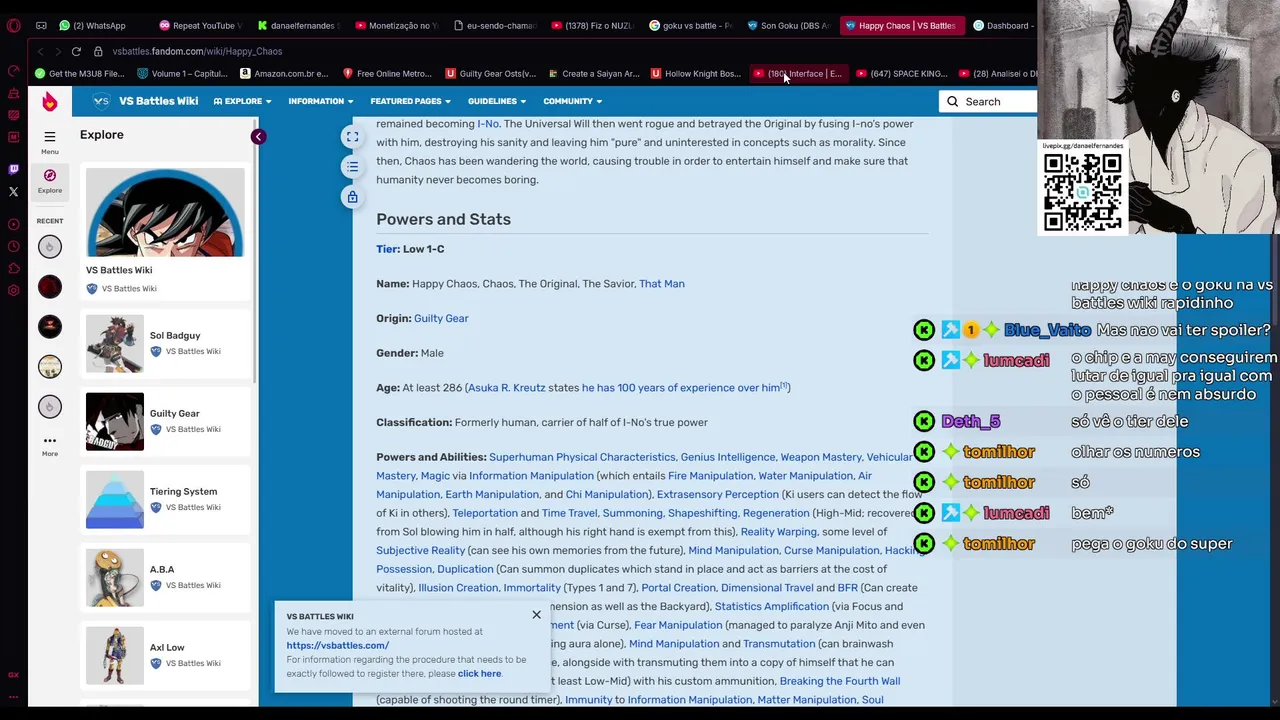Open the A.B.A character card
The height and width of the screenshot is (720, 1280).
(167, 577)
